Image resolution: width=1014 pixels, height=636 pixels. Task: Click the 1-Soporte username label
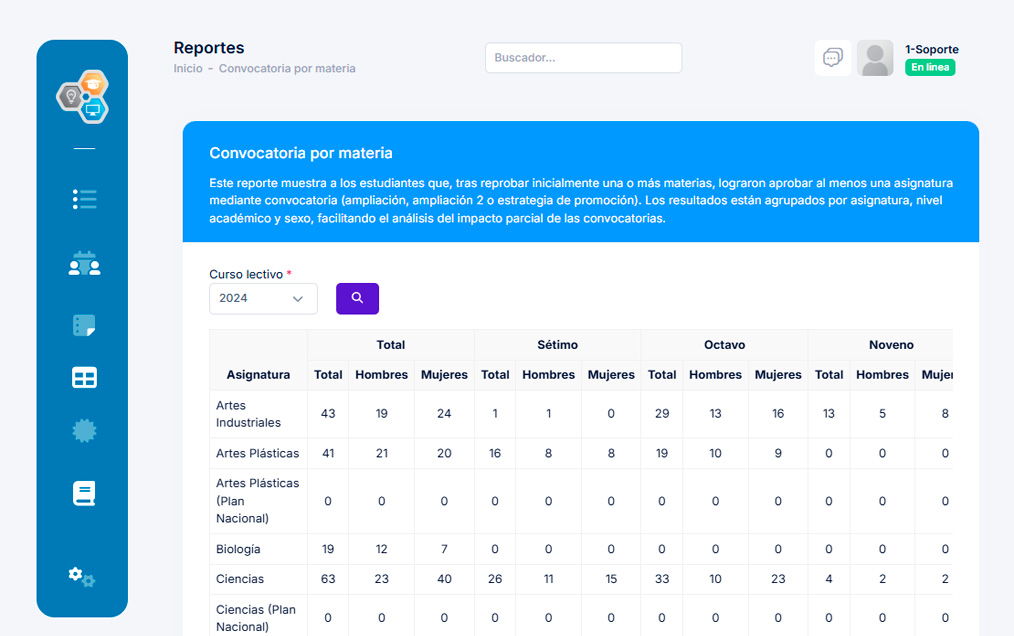931,49
